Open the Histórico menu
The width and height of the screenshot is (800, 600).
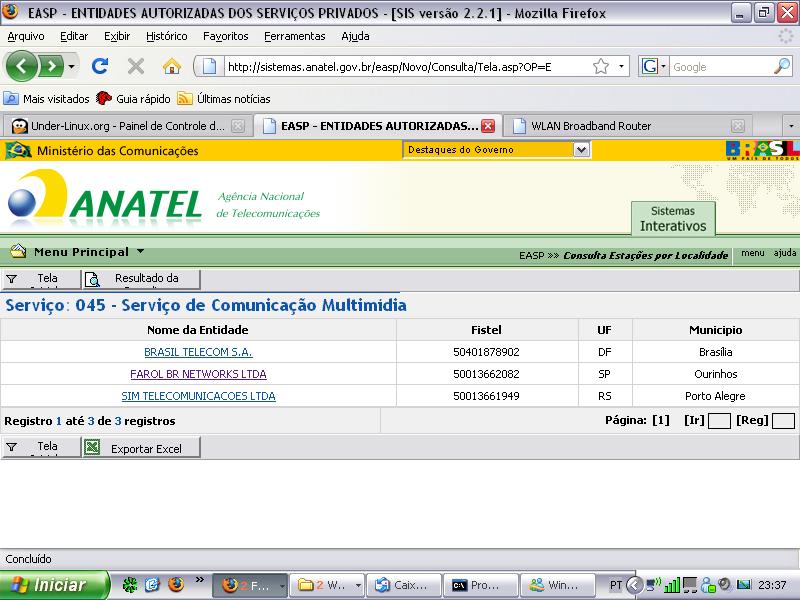tap(166, 36)
